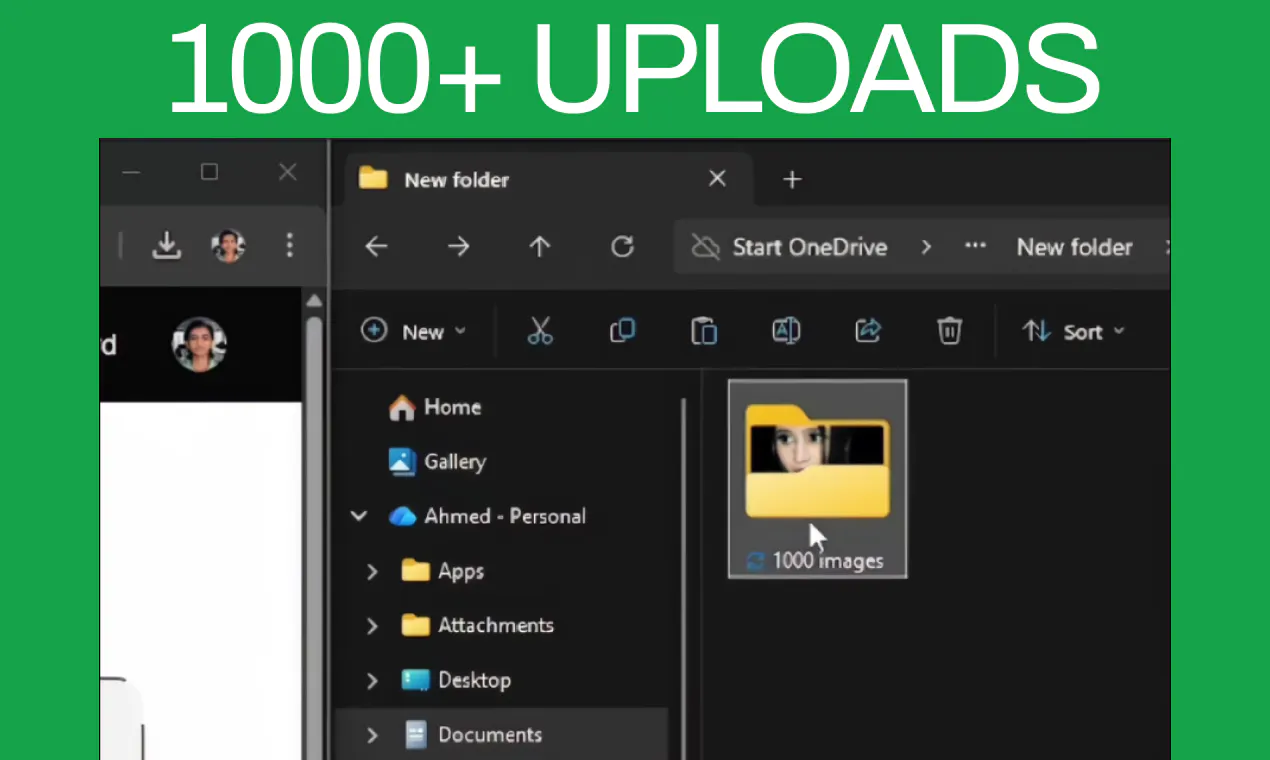The image size is (1270, 760).
Task: Expand the Apps folder node
Action: pos(372,571)
